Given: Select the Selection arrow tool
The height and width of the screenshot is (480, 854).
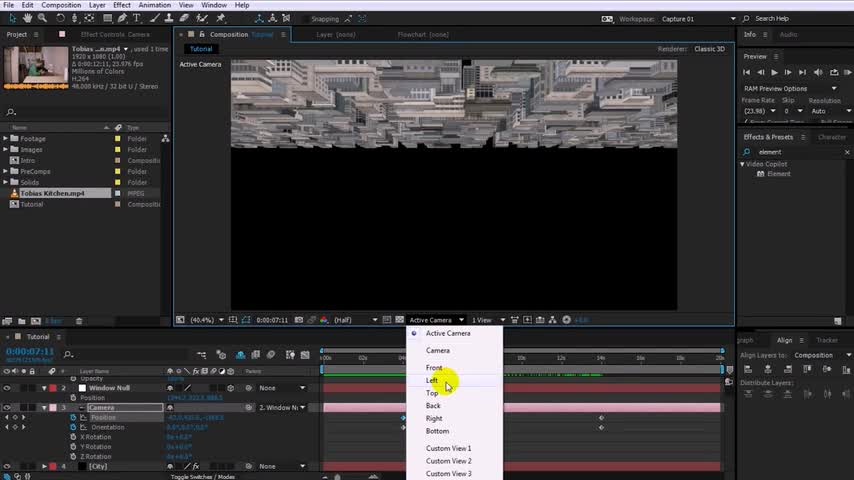Looking at the screenshot, I should pyautogui.click(x=12, y=19).
